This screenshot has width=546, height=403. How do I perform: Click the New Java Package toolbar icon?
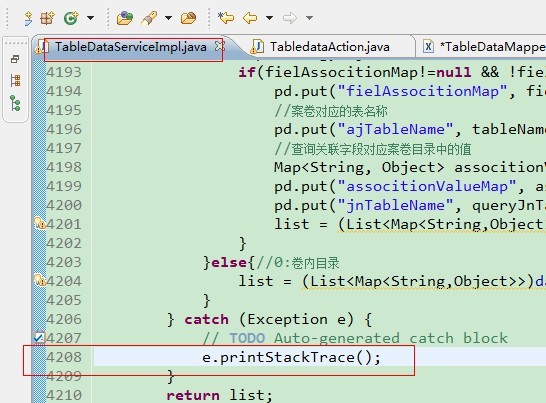pos(48,18)
